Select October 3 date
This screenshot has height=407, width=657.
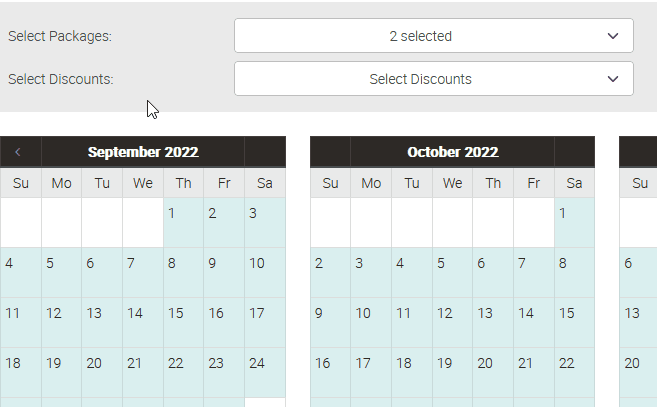[371, 272]
